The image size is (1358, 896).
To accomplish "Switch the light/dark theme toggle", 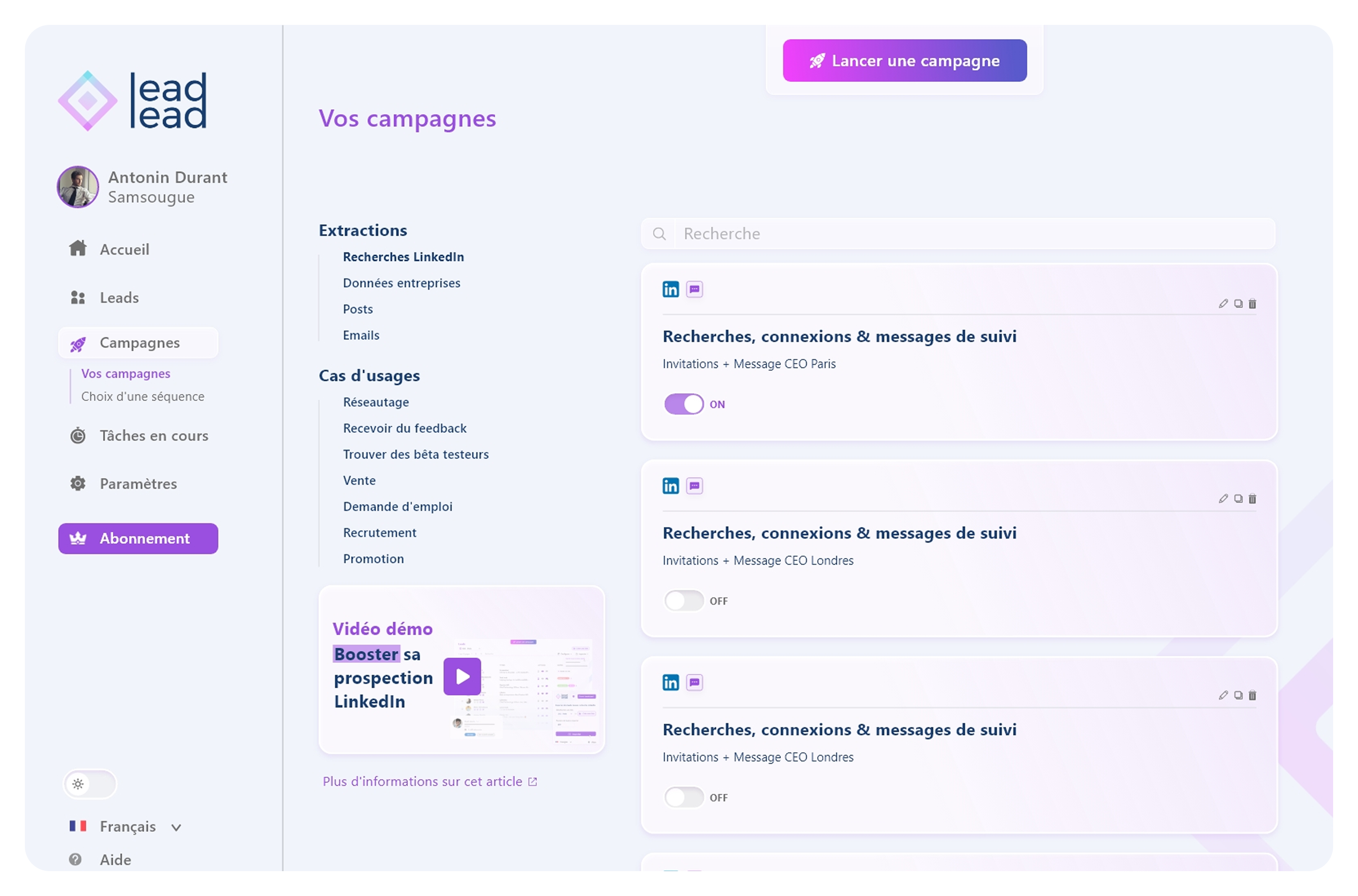I will point(90,784).
